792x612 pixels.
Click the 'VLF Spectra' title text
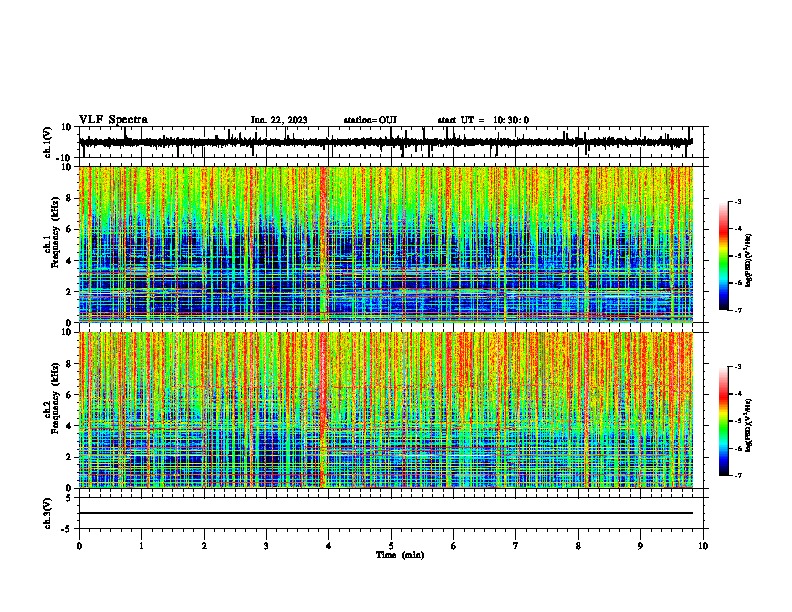[x=113, y=120]
